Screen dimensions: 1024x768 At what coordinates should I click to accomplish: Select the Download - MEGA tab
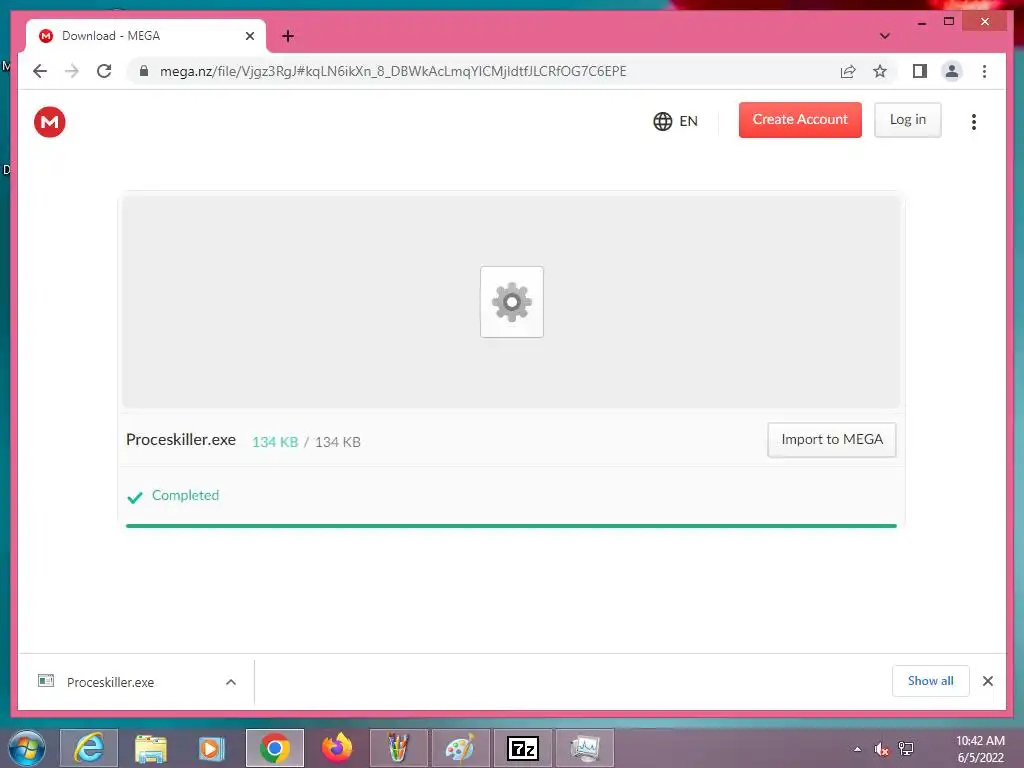(146, 36)
